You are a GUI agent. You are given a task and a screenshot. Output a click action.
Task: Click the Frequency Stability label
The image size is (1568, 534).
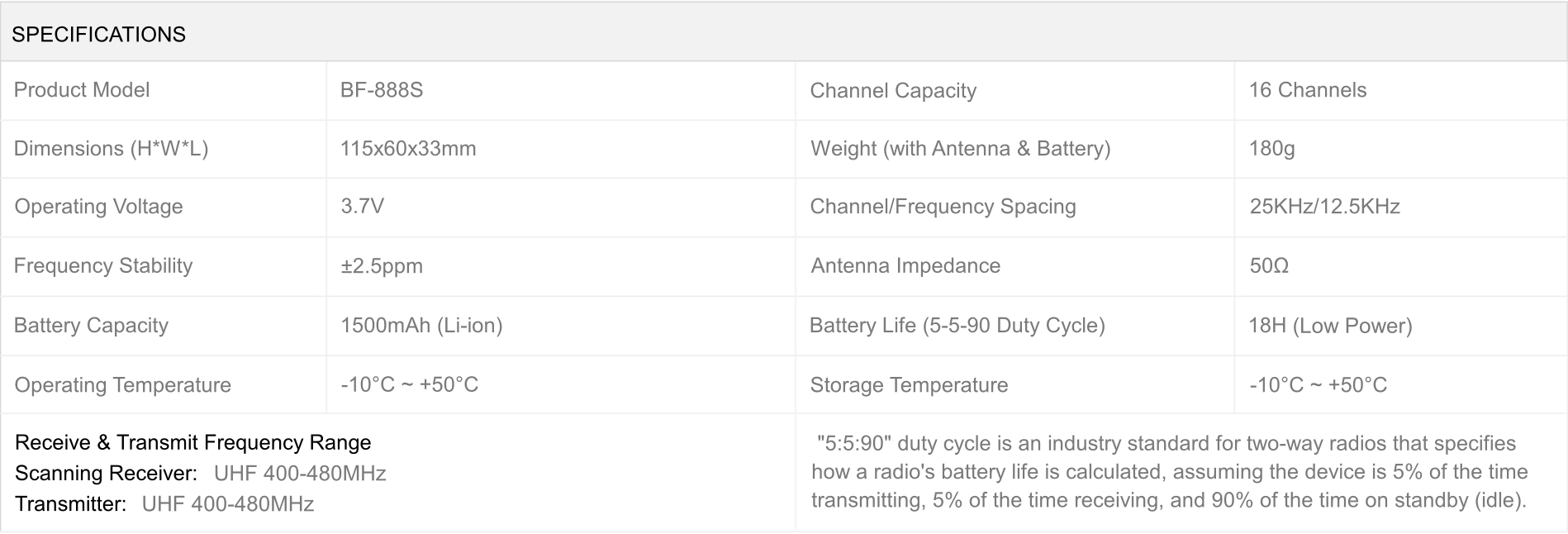103,265
